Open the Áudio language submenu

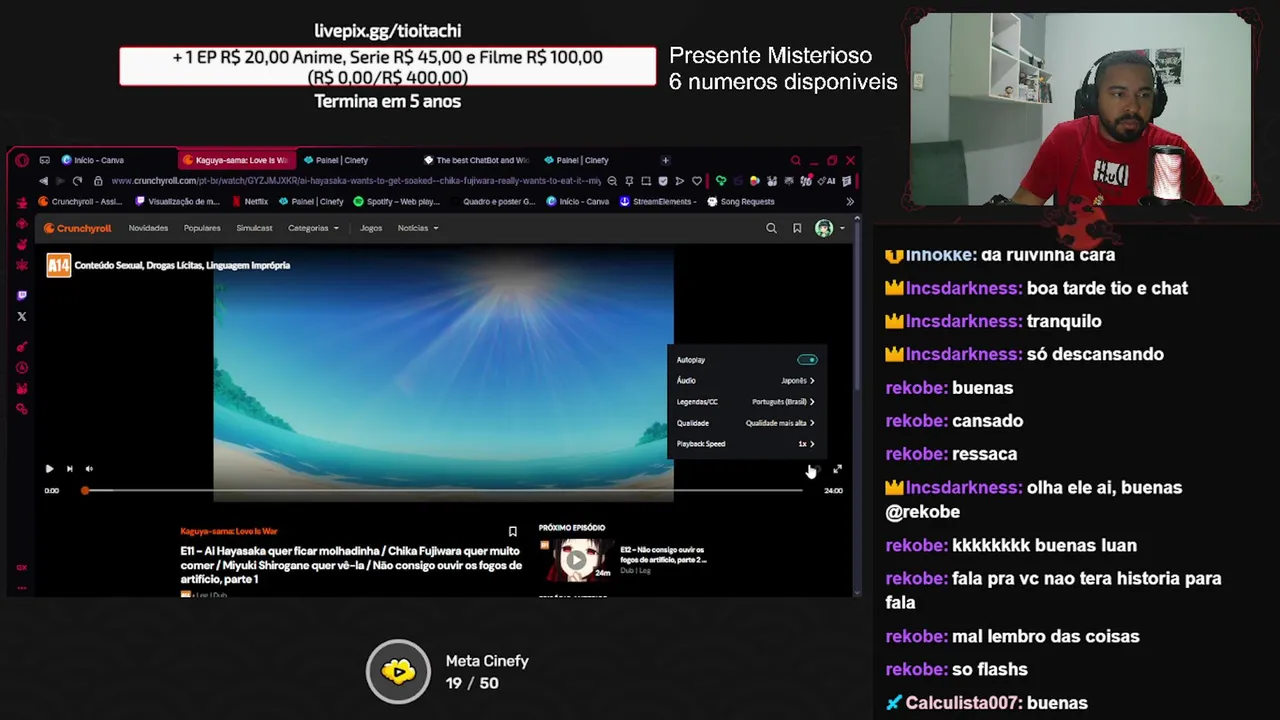click(745, 381)
